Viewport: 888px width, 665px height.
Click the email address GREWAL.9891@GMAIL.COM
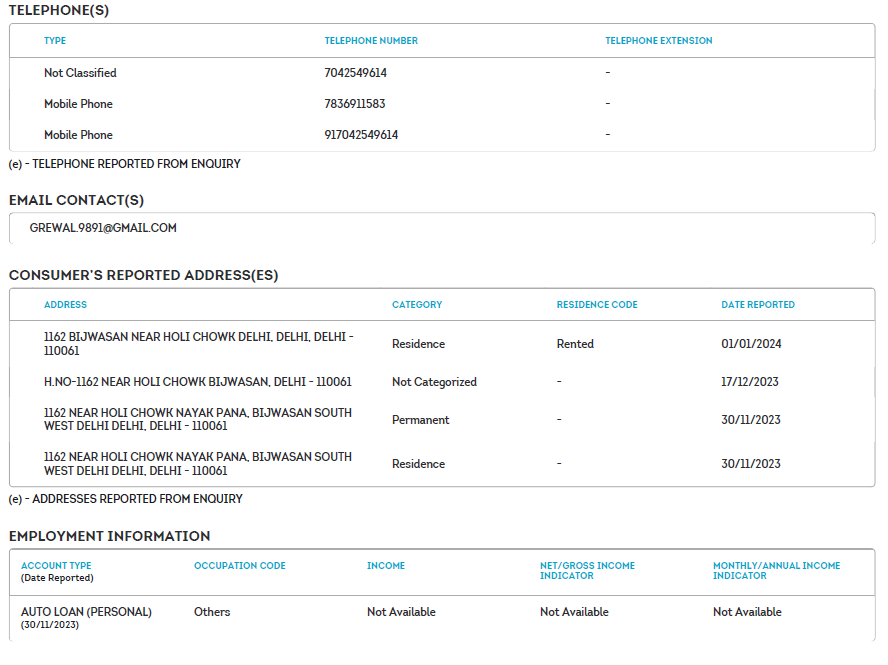point(103,228)
